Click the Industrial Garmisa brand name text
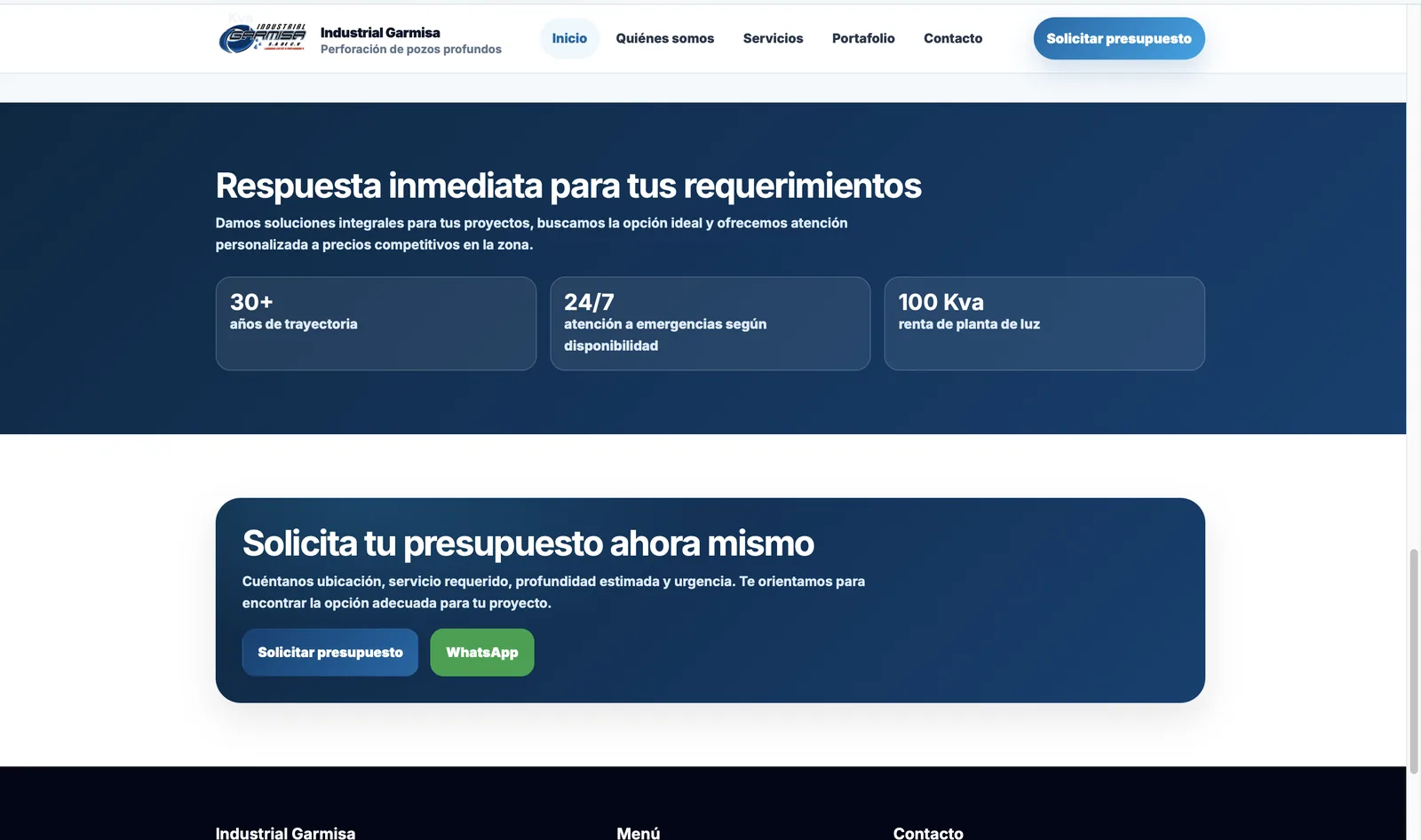Screen dimensions: 1421x840 pos(380,33)
